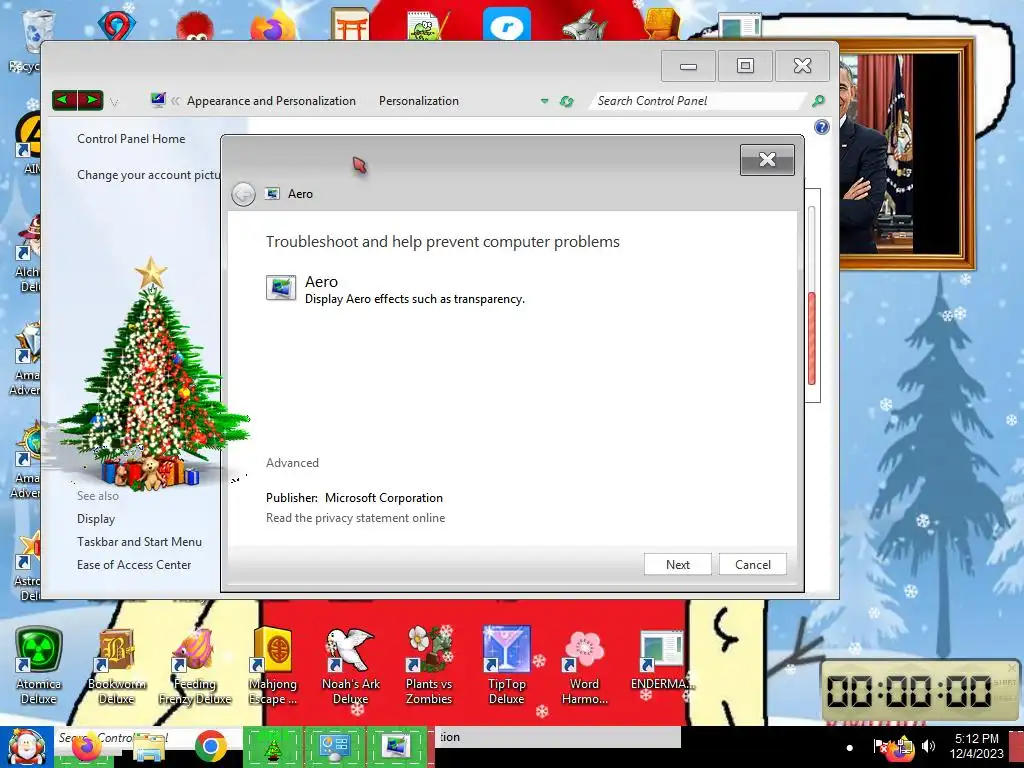The width and height of the screenshot is (1024, 768).
Task: Click the taskbar clock showing 5:12 PM
Action: [976, 746]
